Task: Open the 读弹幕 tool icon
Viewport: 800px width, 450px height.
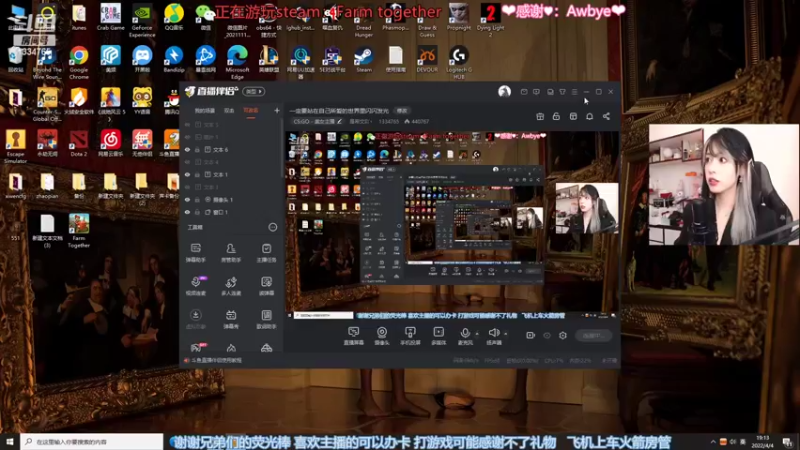Action: 266,286
